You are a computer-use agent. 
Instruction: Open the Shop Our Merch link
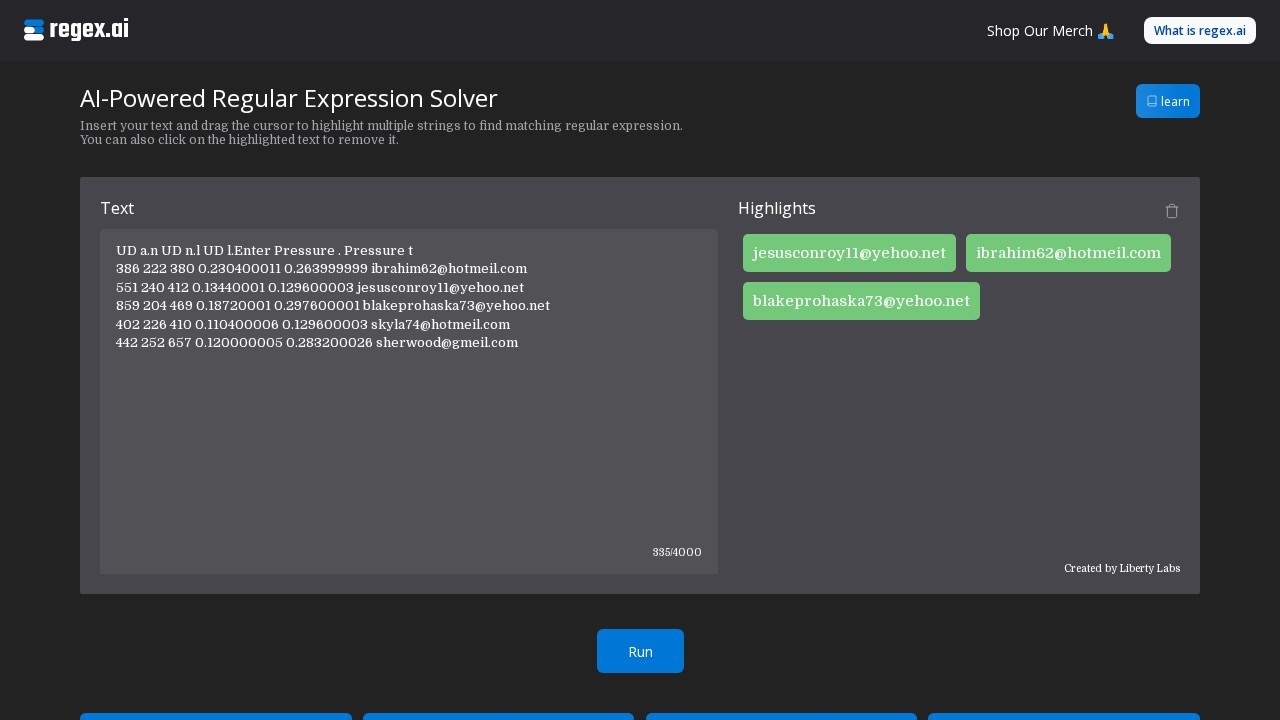click(1050, 31)
